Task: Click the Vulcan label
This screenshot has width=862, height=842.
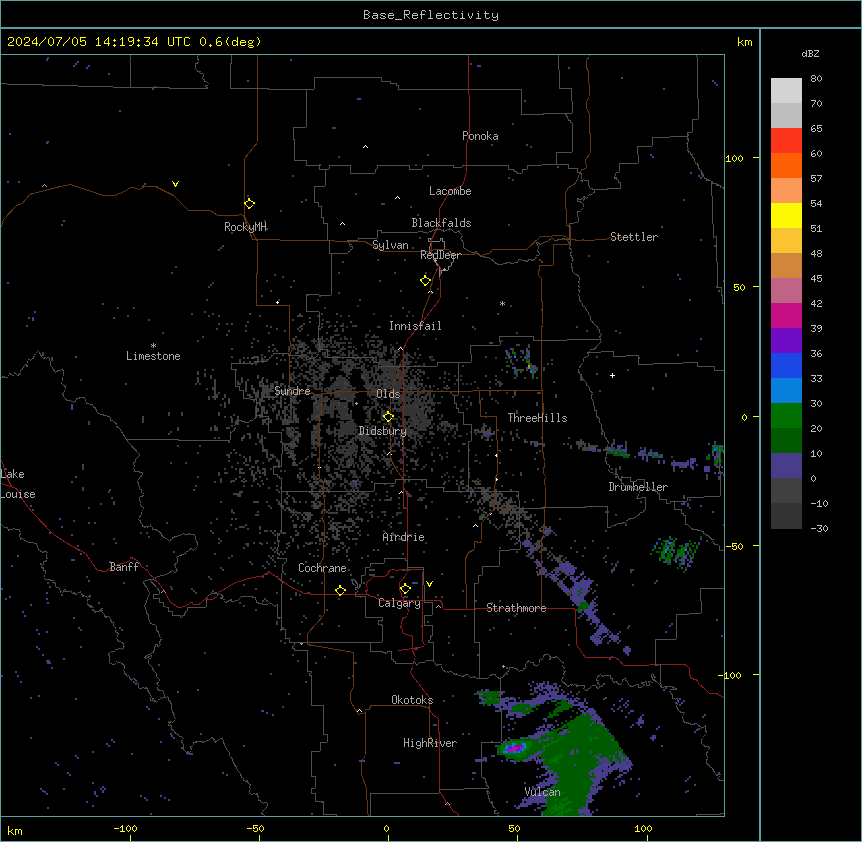Action: point(542,792)
